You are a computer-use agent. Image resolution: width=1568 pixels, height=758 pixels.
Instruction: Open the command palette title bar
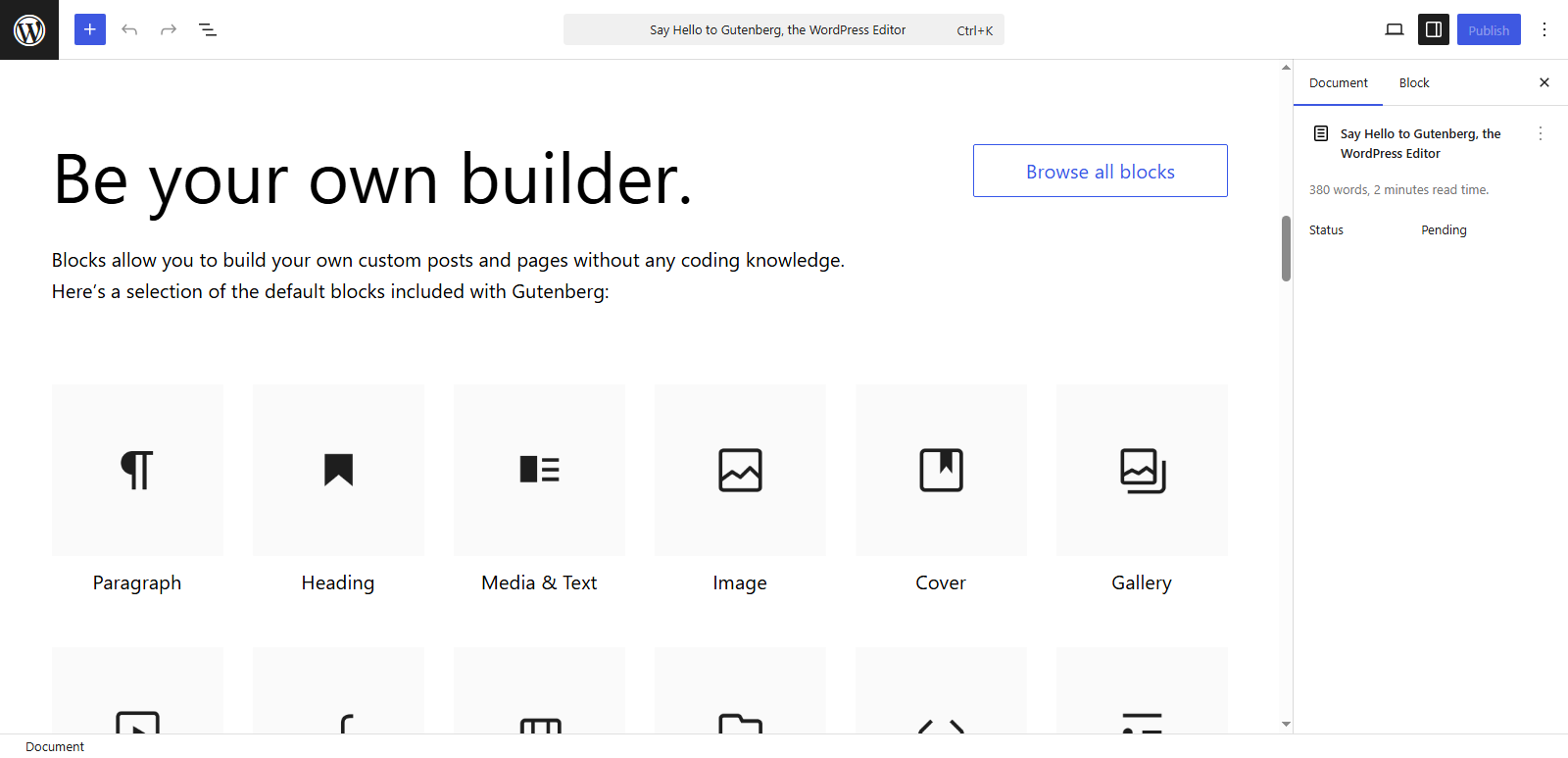click(x=784, y=29)
